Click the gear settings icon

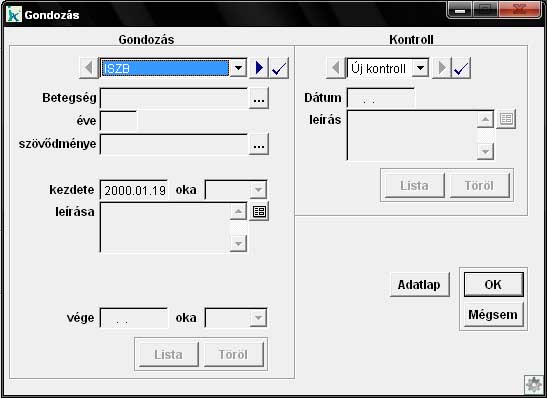pyautogui.click(x=533, y=385)
